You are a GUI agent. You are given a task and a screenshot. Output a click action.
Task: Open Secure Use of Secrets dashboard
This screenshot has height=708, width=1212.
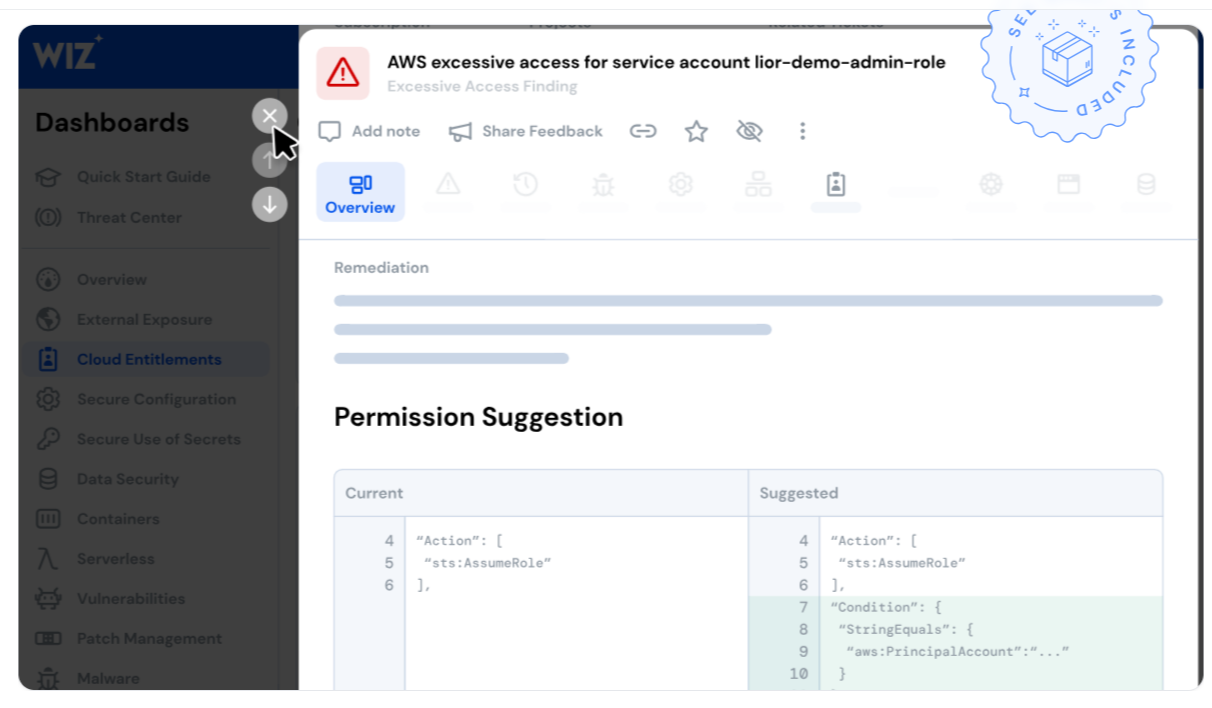click(x=158, y=439)
